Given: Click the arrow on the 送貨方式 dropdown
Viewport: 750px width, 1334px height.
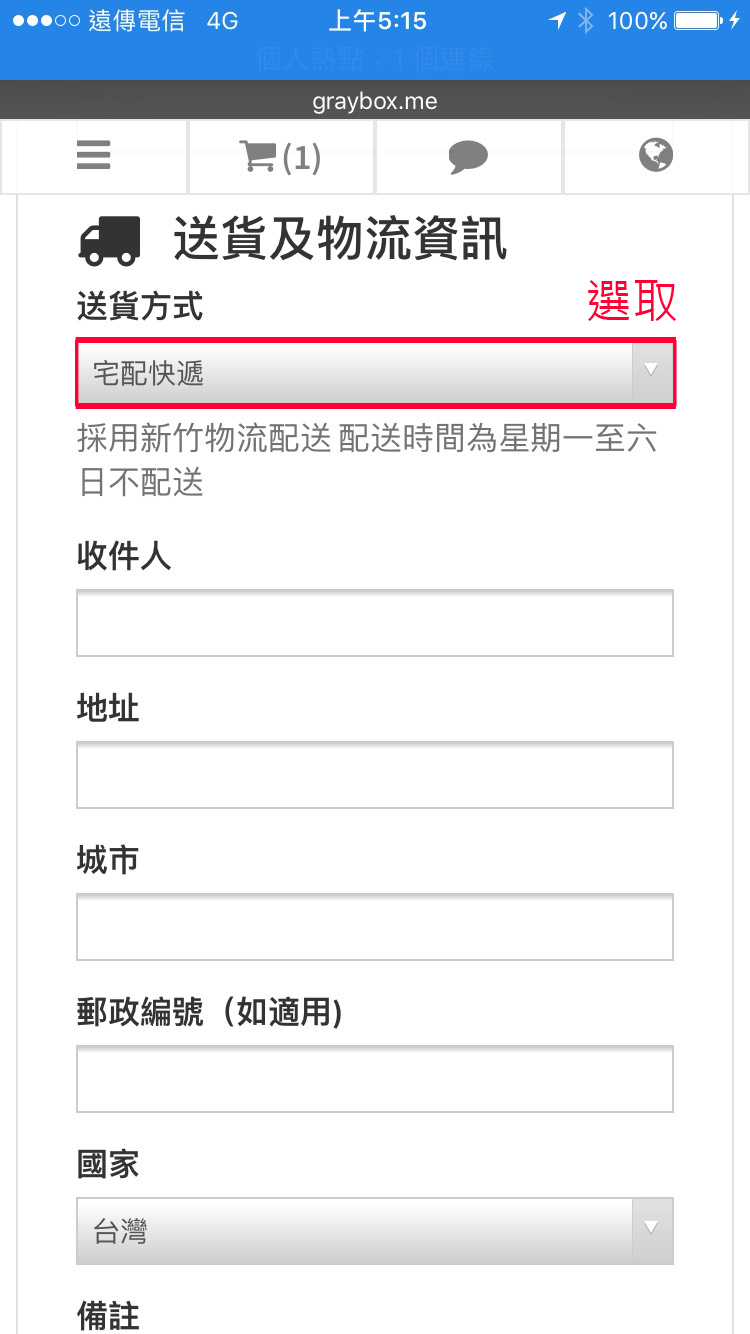Looking at the screenshot, I should tap(652, 372).
